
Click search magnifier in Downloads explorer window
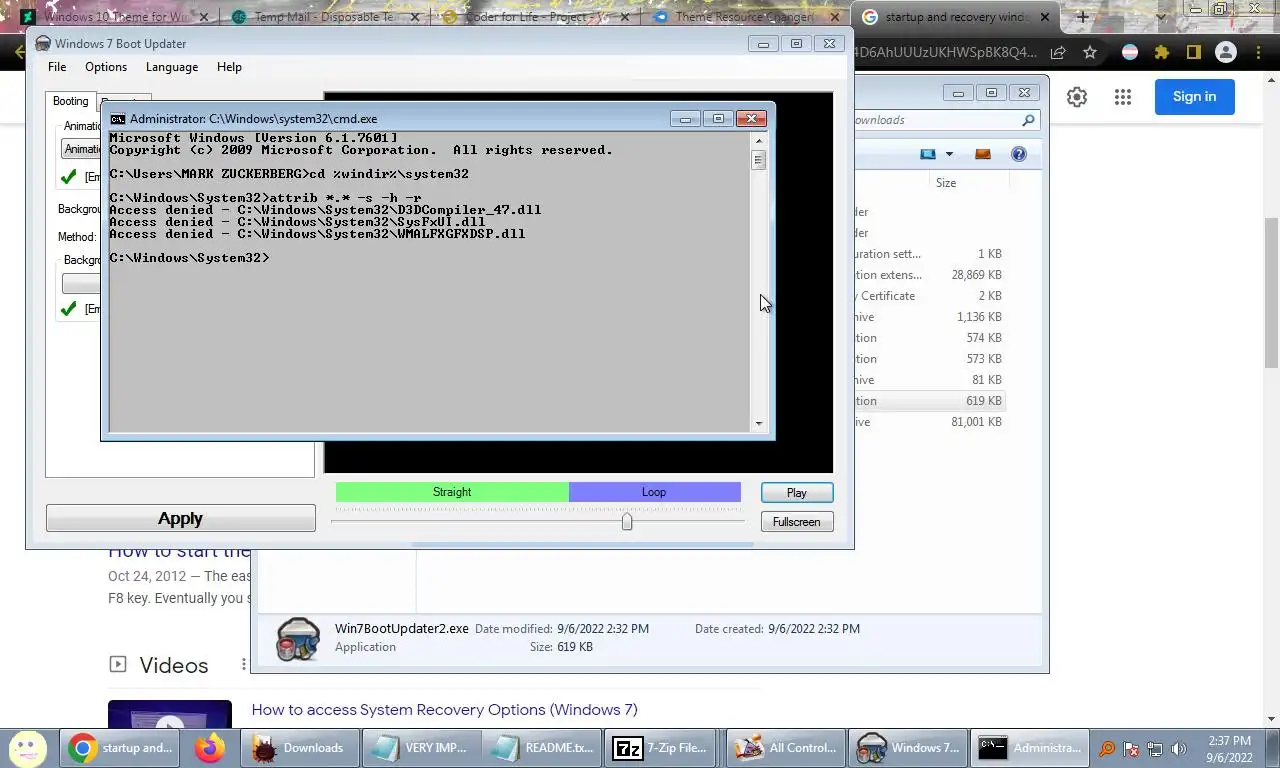tap(1028, 120)
